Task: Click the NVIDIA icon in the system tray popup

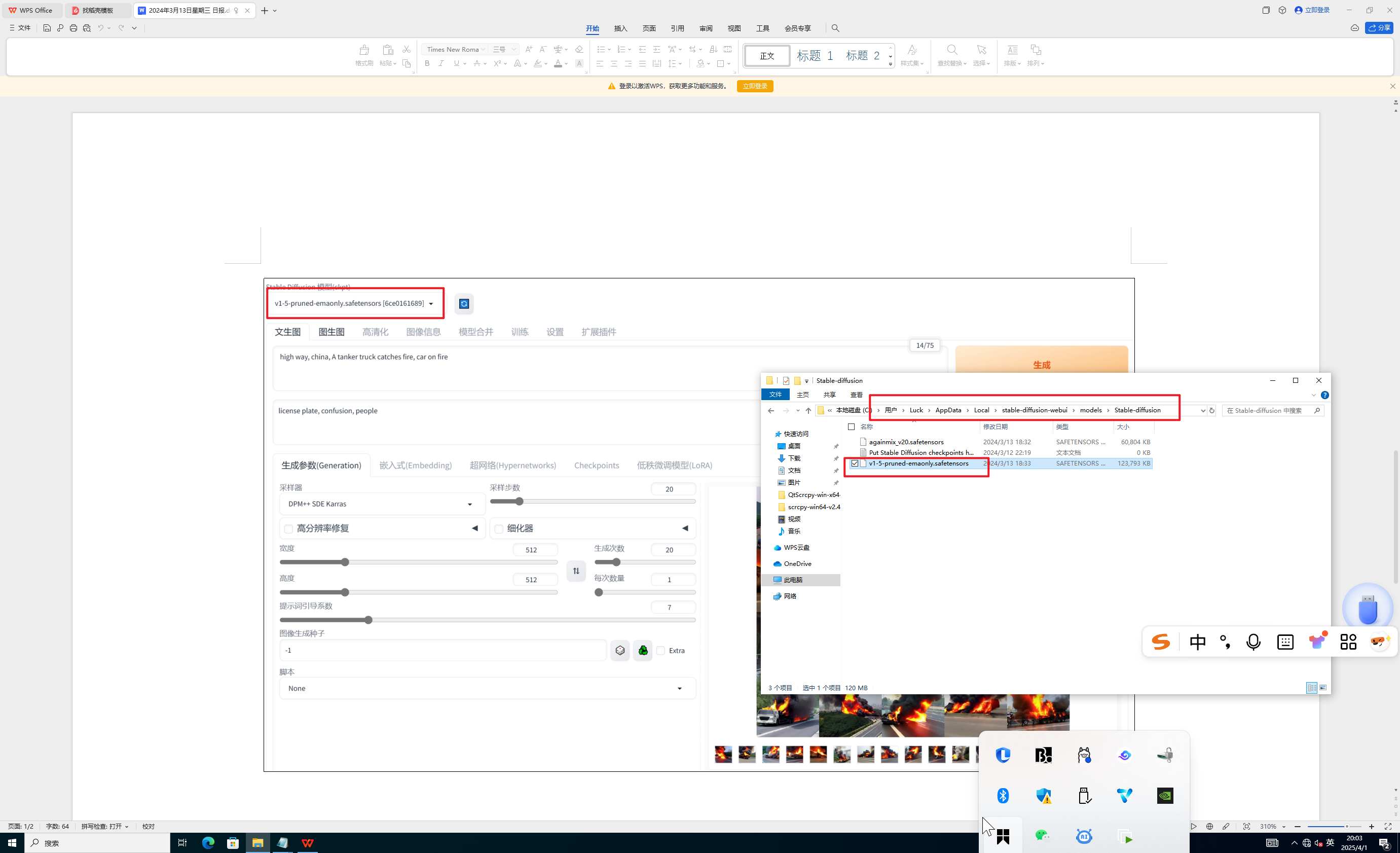Action: pyautogui.click(x=1165, y=796)
